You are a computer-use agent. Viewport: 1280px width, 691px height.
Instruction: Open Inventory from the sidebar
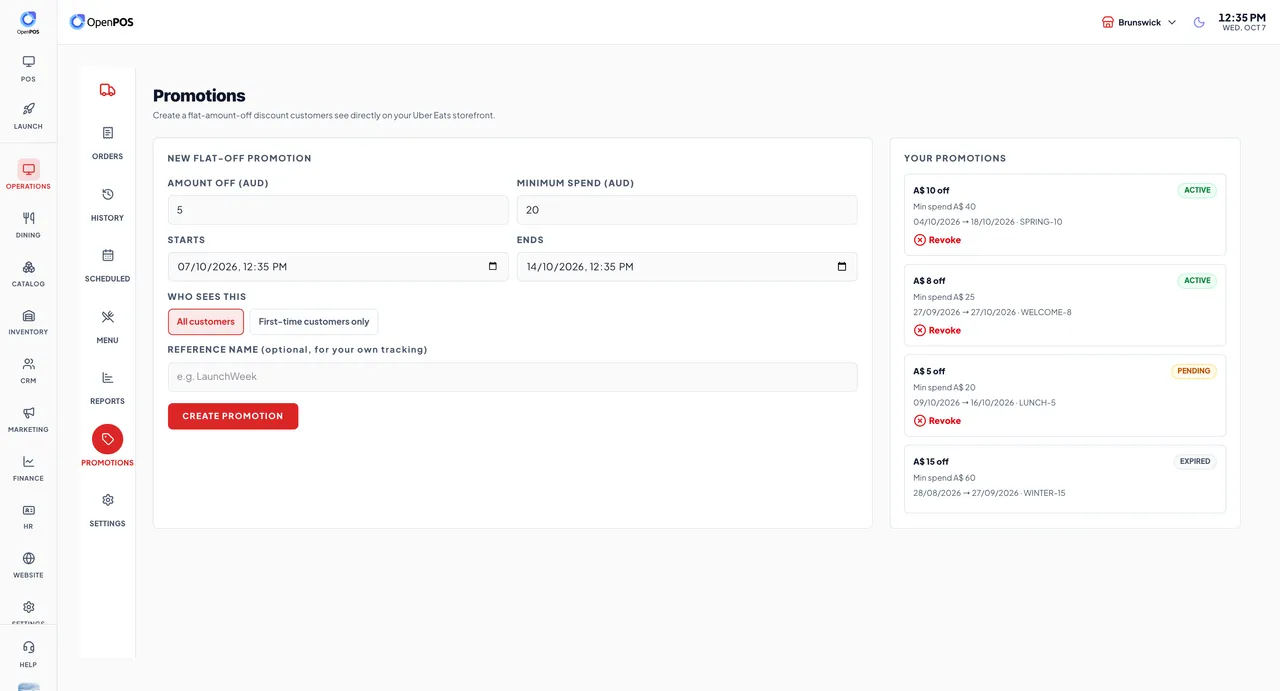click(x=28, y=321)
